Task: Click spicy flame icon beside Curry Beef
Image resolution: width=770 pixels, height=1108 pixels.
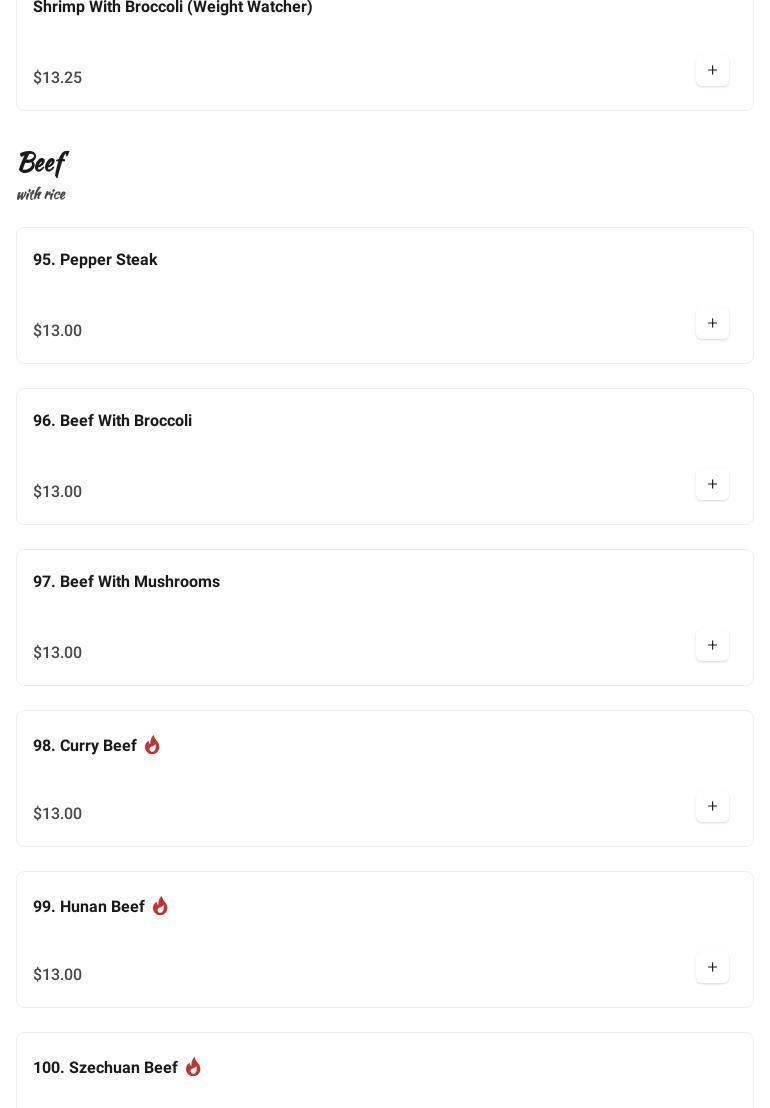Action: coord(152,745)
